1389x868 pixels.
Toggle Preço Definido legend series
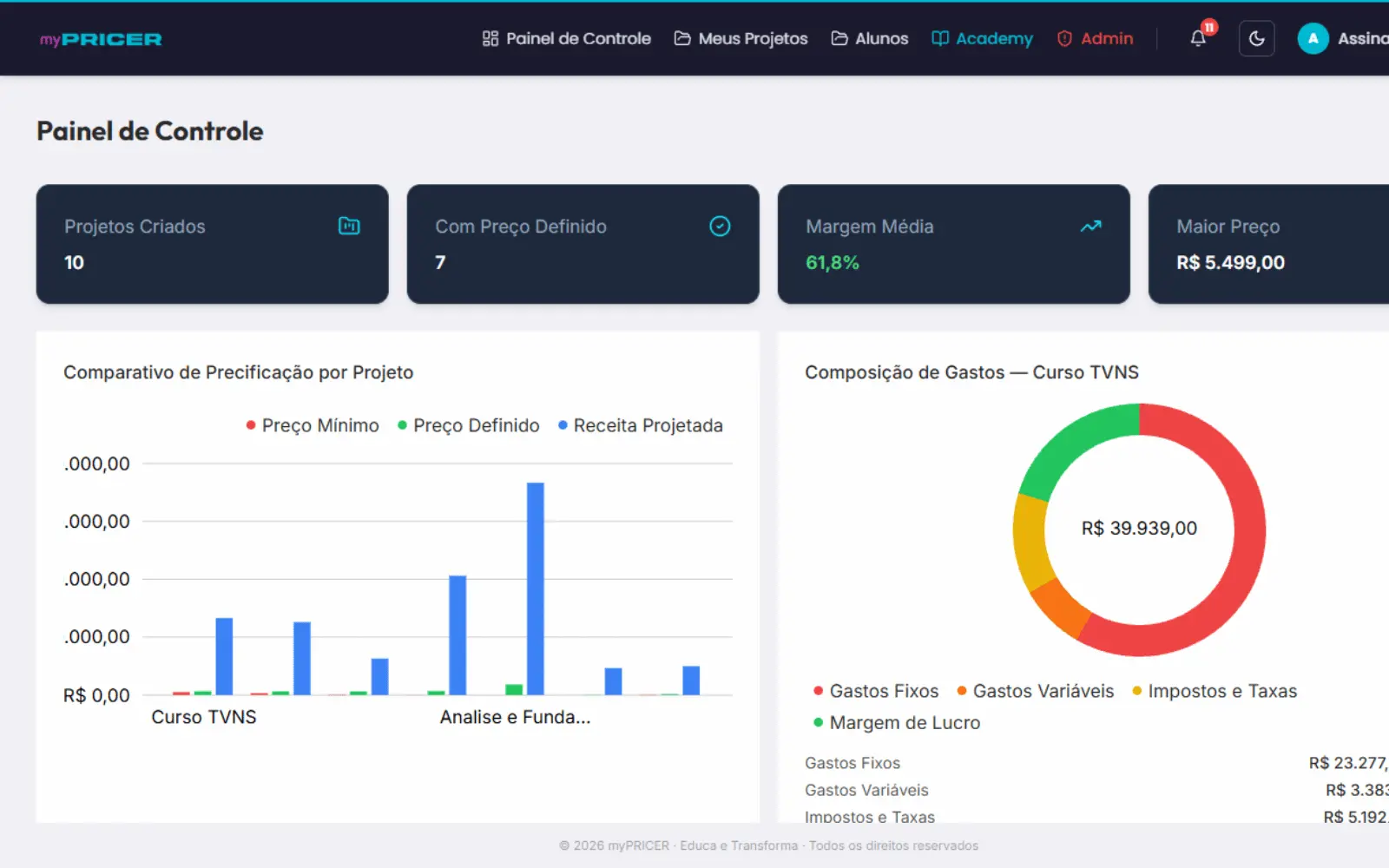tap(469, 425)
